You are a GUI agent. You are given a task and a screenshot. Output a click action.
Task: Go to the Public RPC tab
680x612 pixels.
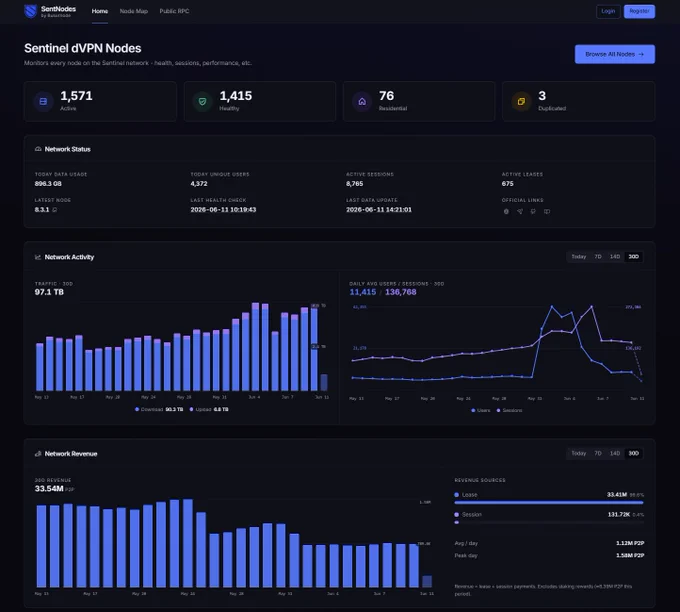tap(174, 11)
